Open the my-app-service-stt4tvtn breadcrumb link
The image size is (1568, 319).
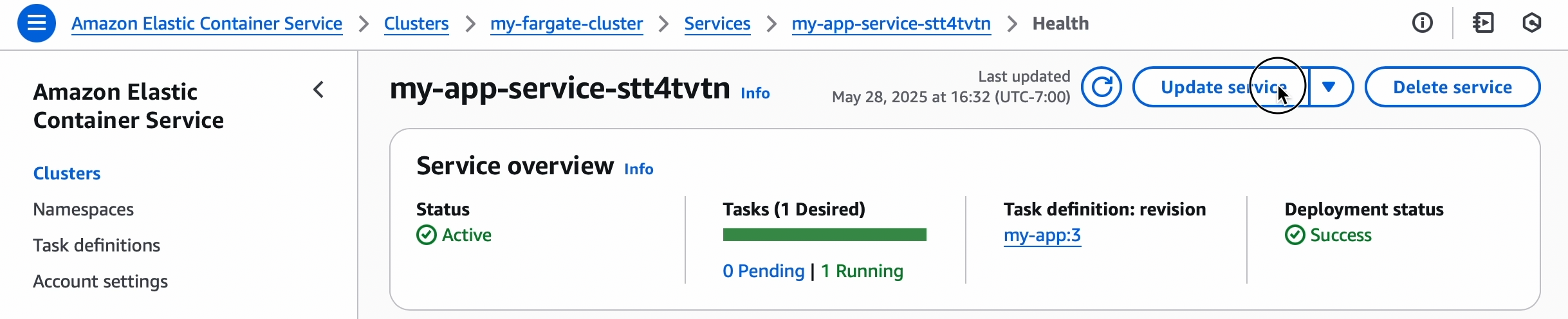[x=891, y=24]
